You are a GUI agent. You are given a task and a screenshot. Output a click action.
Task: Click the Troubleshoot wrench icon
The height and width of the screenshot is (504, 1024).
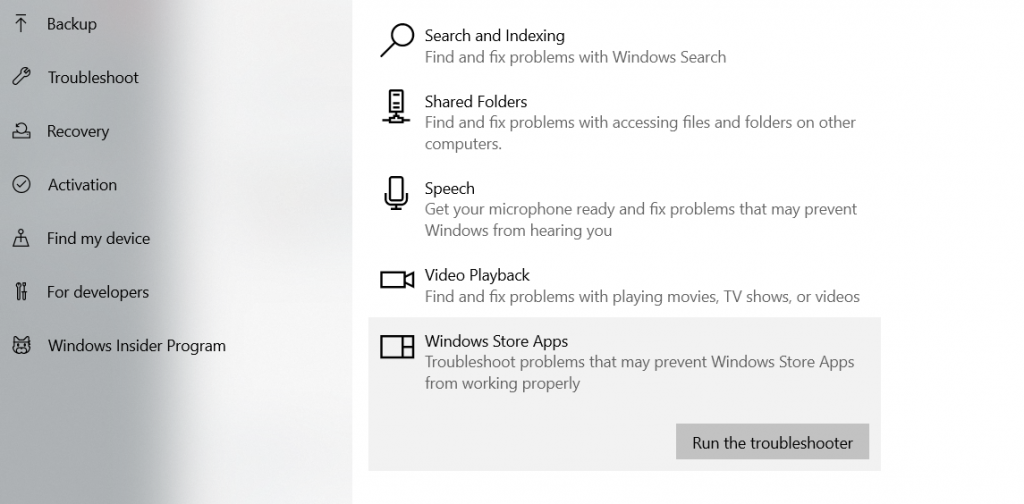click(x=21, y=78)
